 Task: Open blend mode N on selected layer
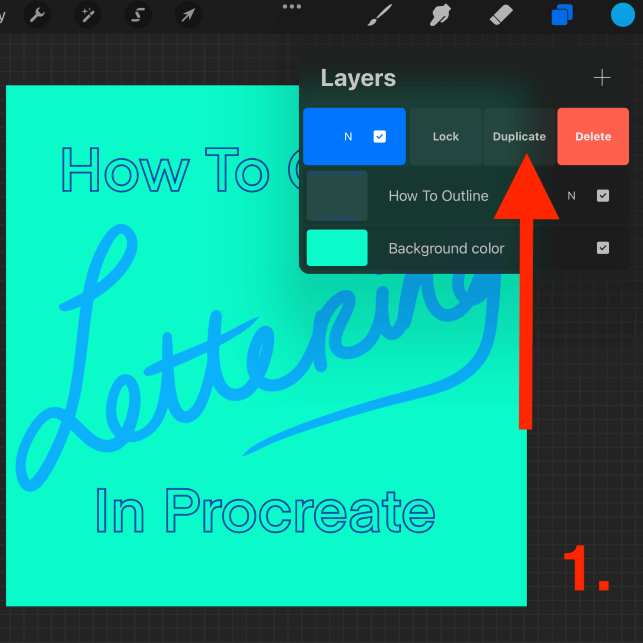coord(348,137)
